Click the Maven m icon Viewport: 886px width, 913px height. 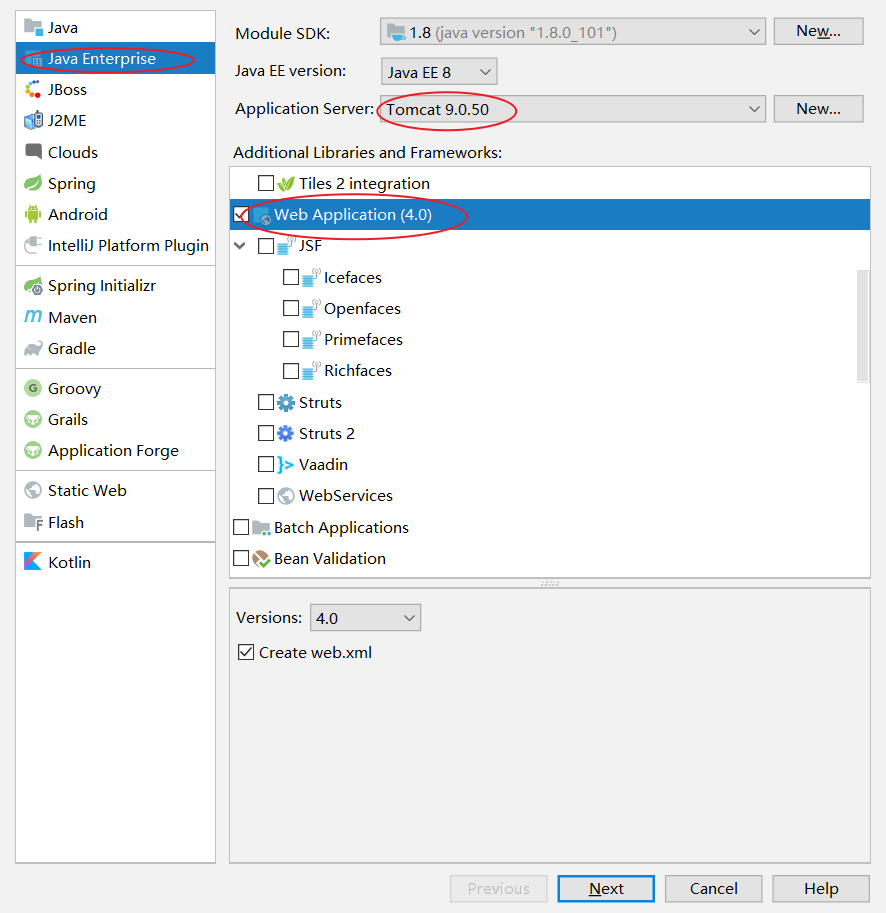(x=33, y=316)
